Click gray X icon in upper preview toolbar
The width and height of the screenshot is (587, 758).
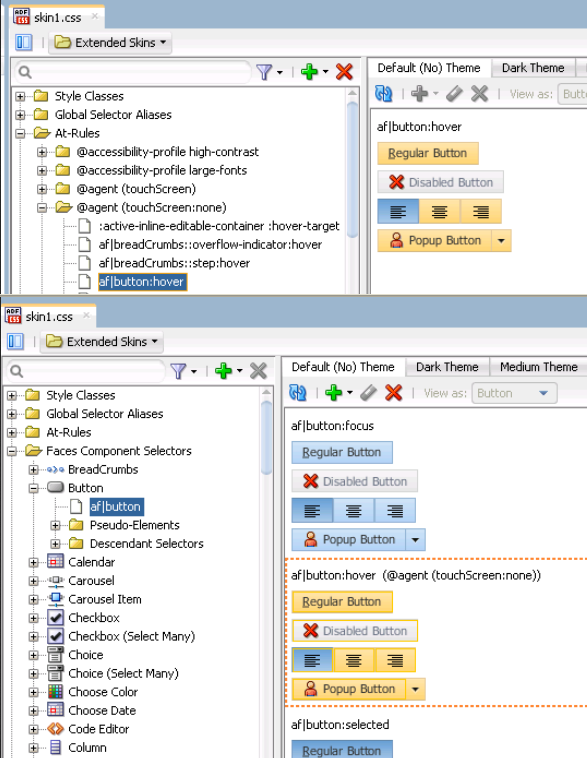pyautogui.click(x=479, y=93)
